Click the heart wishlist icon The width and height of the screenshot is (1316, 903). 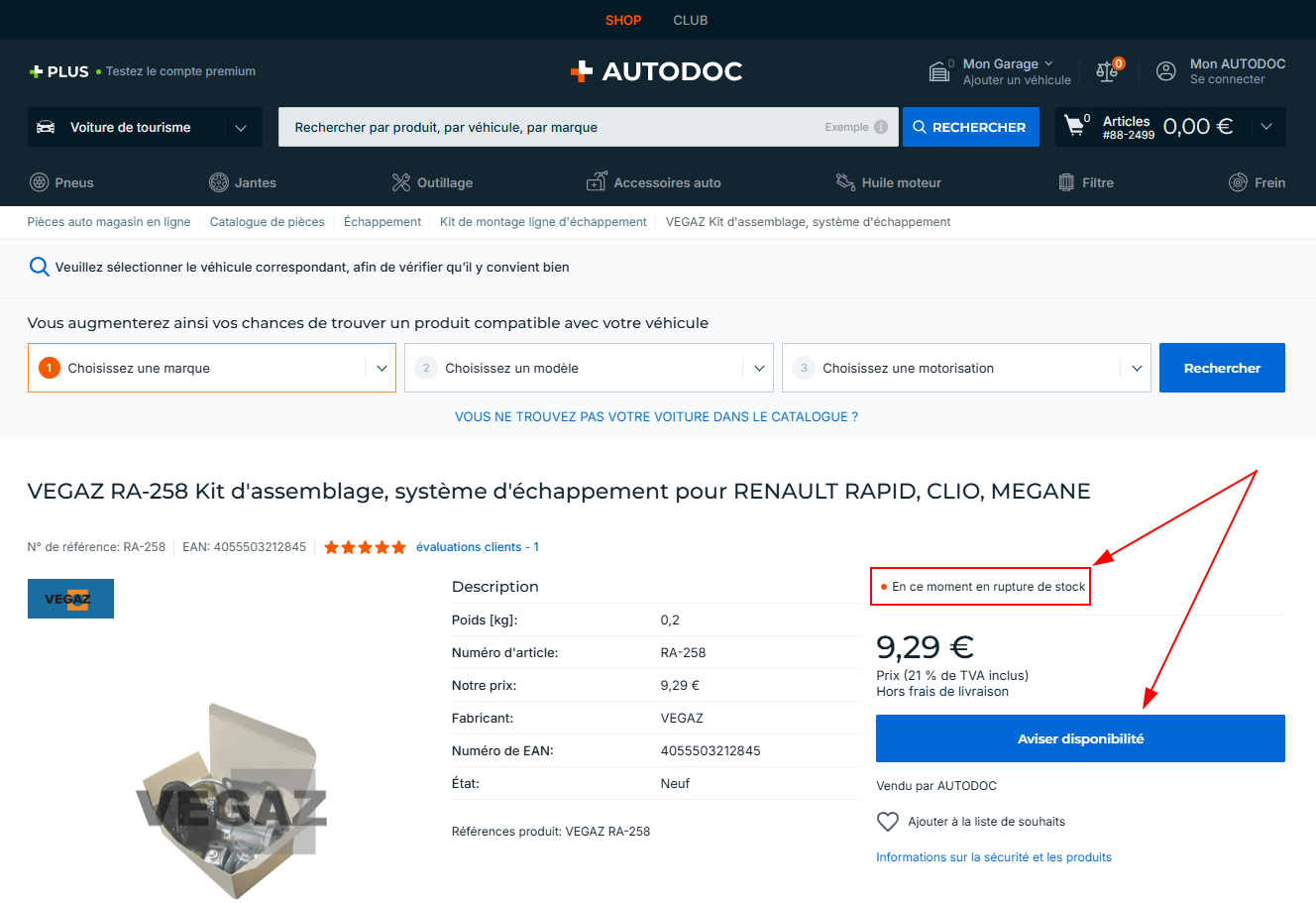click(888, 822)
